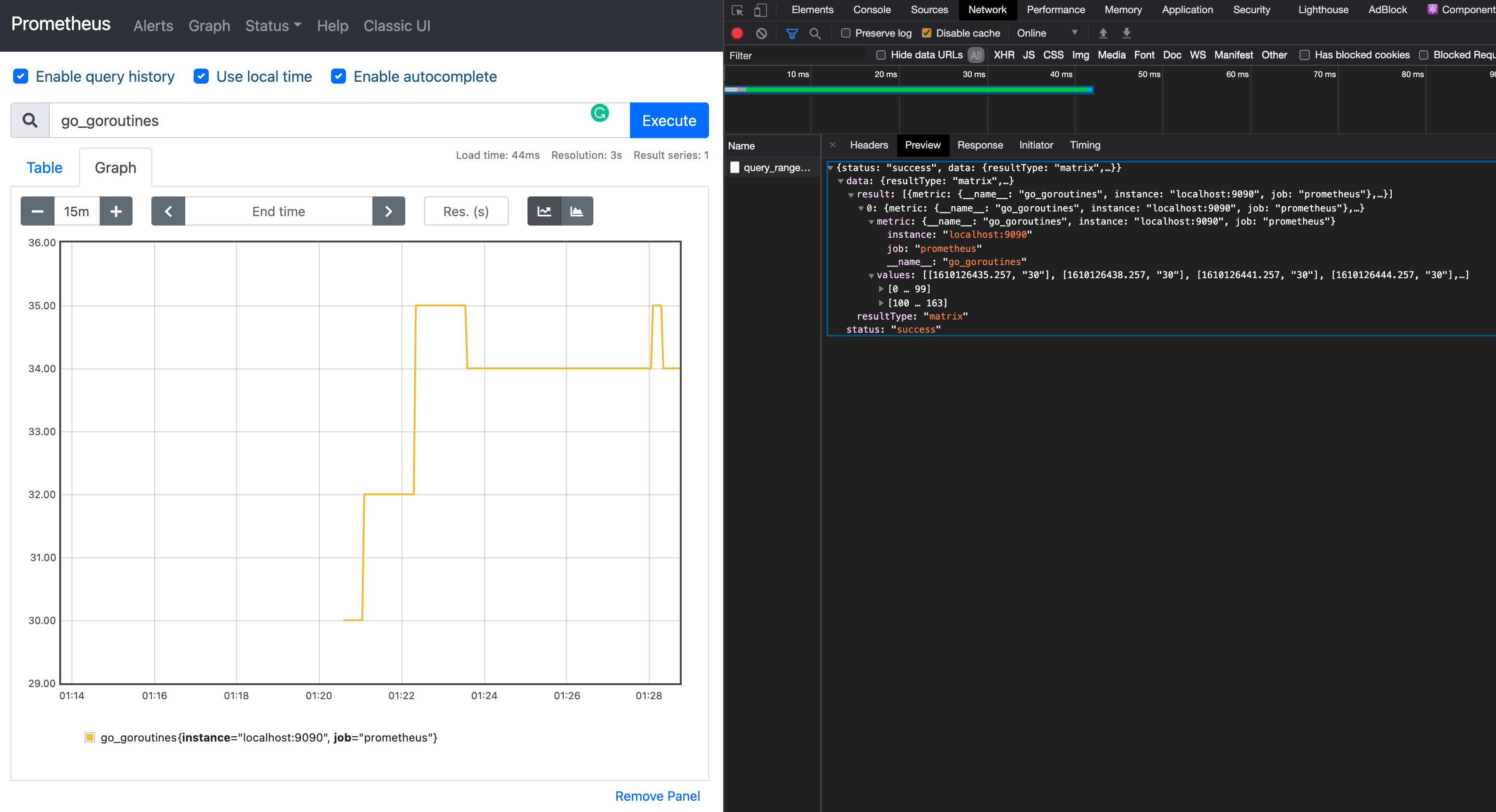Uncheck Use local time
The image size is (1496, 812).
tap(201, 76)
